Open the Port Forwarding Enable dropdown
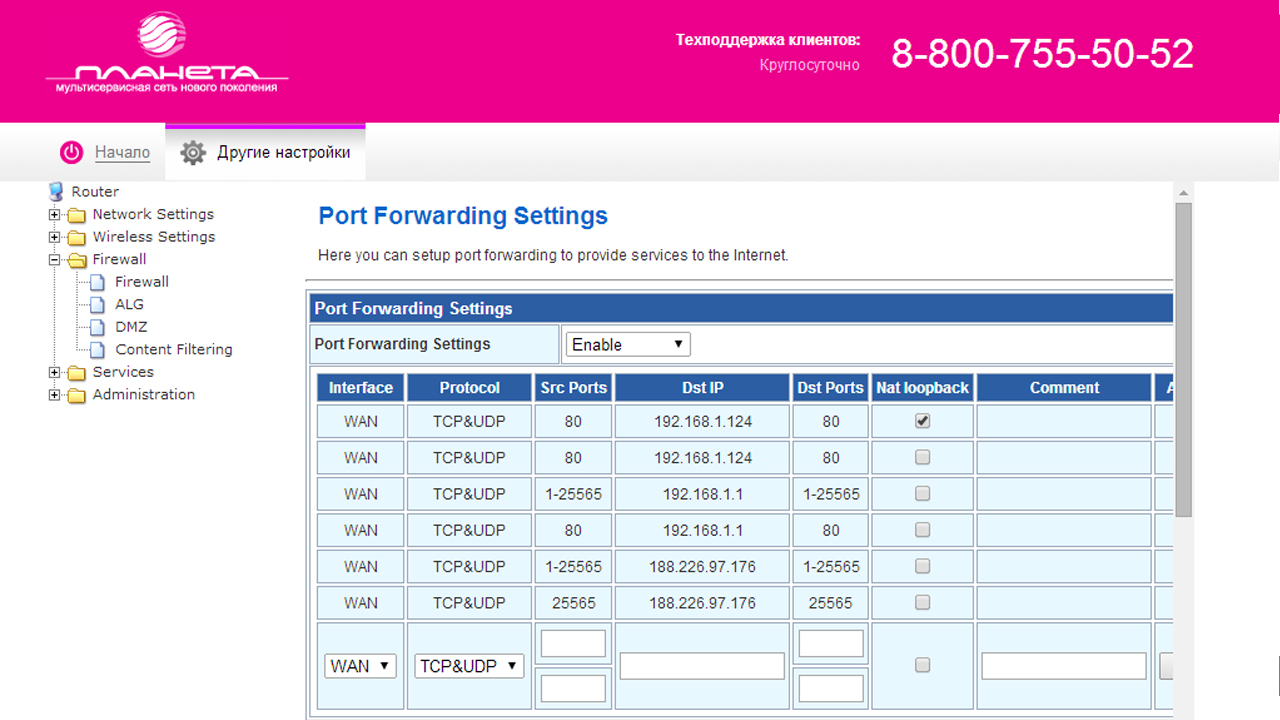1280x720 pixels. click(x=628, y=344)
